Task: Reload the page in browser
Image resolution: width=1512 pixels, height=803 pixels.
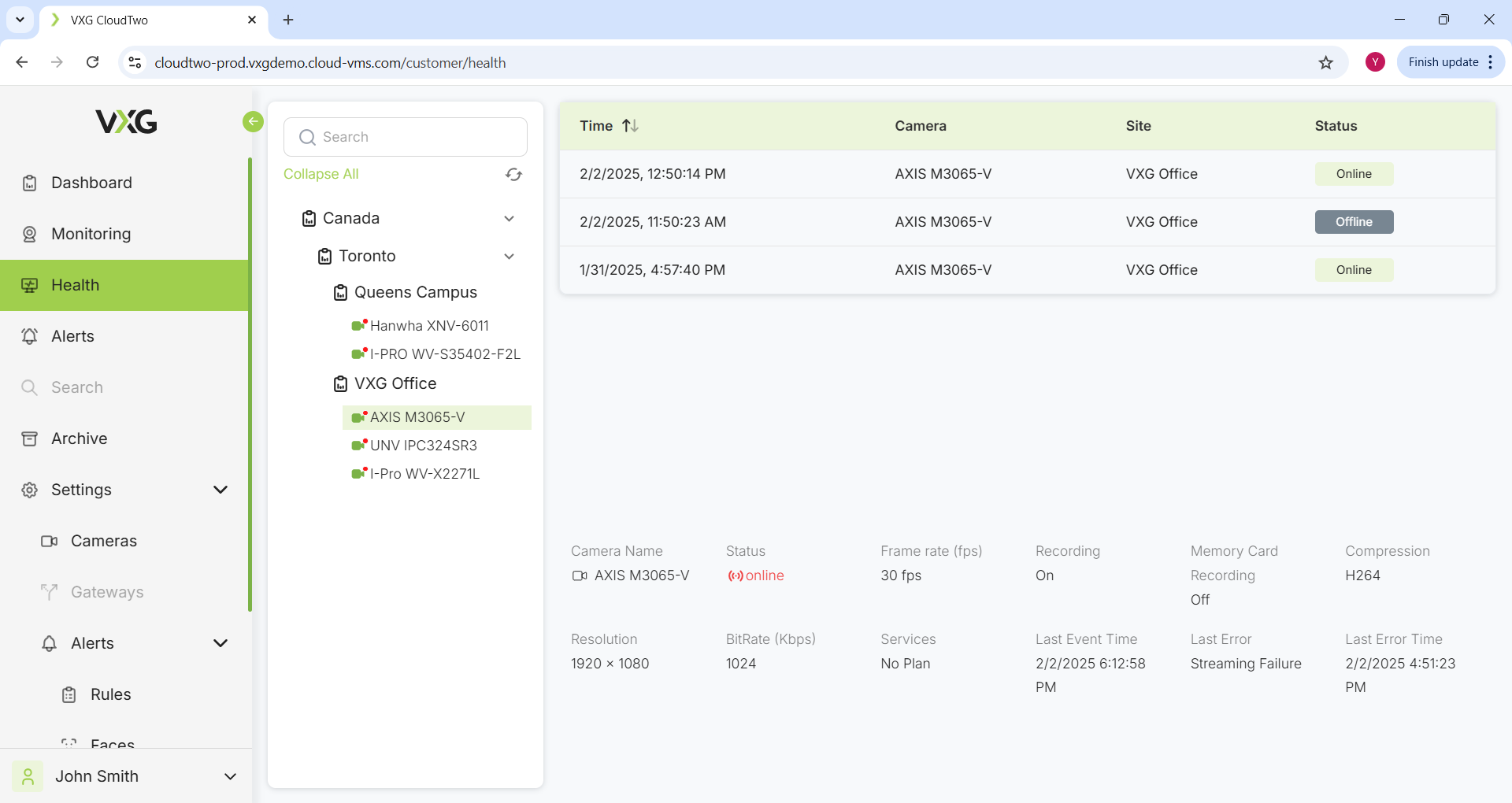Action: pyautogui.click(x=93, y=63)
